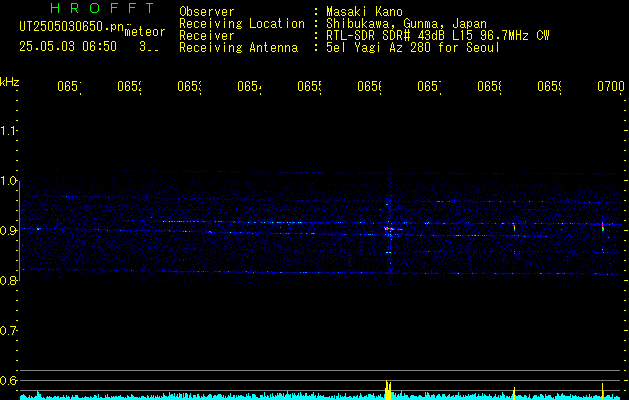Click the 0655 time axis marker
The height and width of the screenshot is (400, 629).
(309, 86)
